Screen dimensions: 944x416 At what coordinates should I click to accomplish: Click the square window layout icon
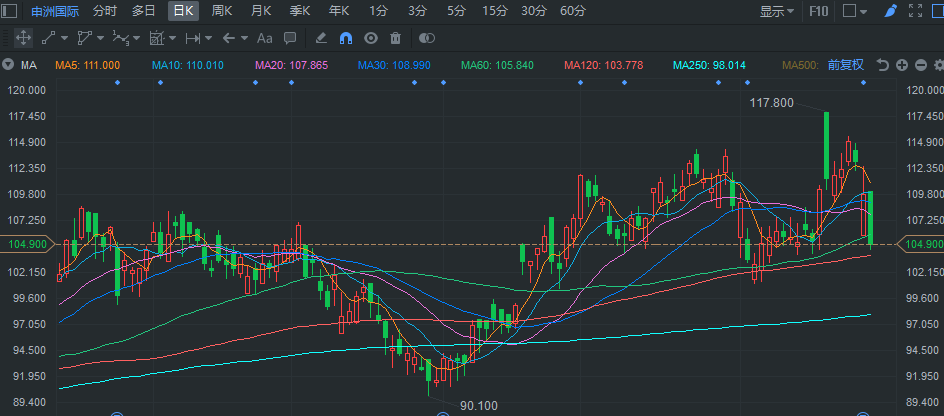point(849,10)
